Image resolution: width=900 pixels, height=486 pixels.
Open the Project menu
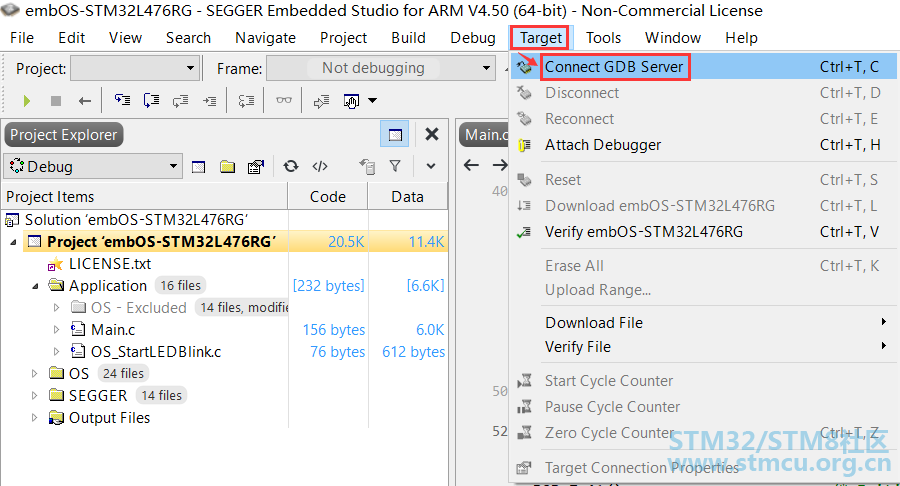coord(343,38)
